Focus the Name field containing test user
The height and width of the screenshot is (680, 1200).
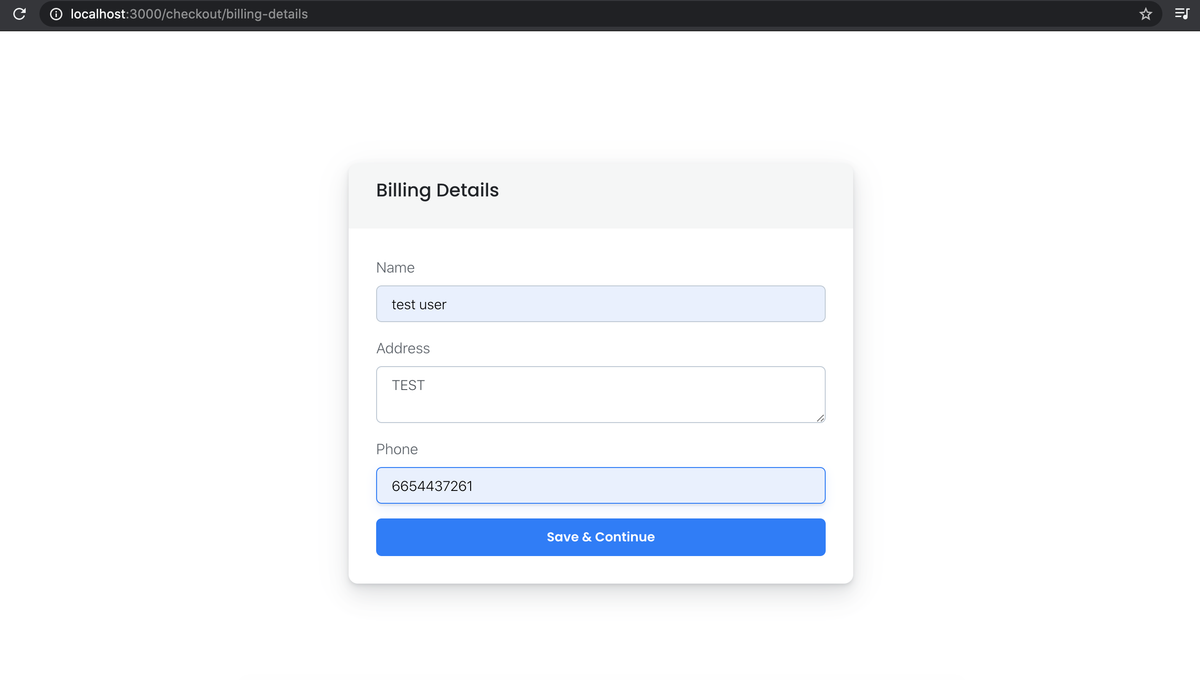click(x=600, y=304)
